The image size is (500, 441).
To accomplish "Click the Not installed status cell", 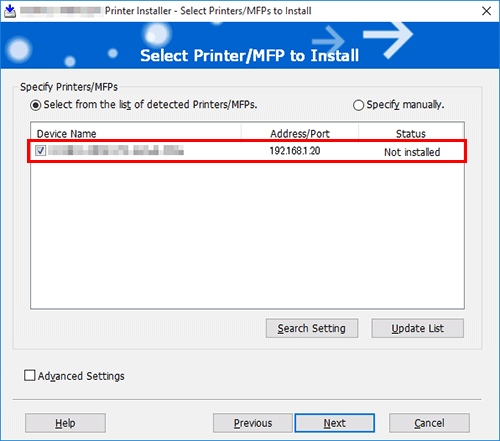I will (x=412, y=152).
